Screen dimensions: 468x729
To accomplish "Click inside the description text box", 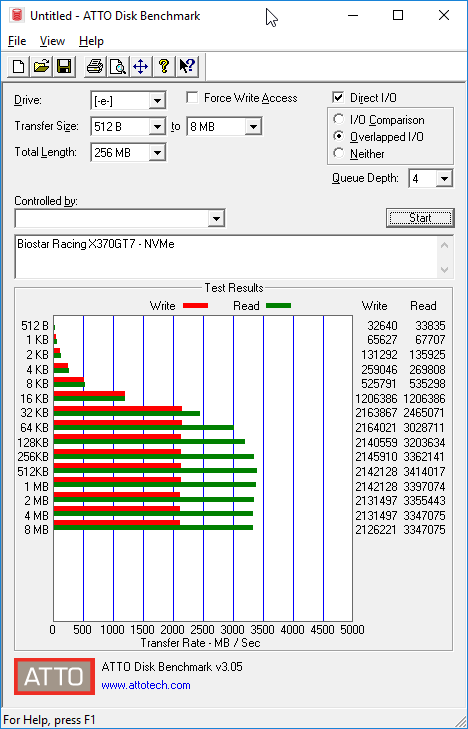I will point(227,257).
